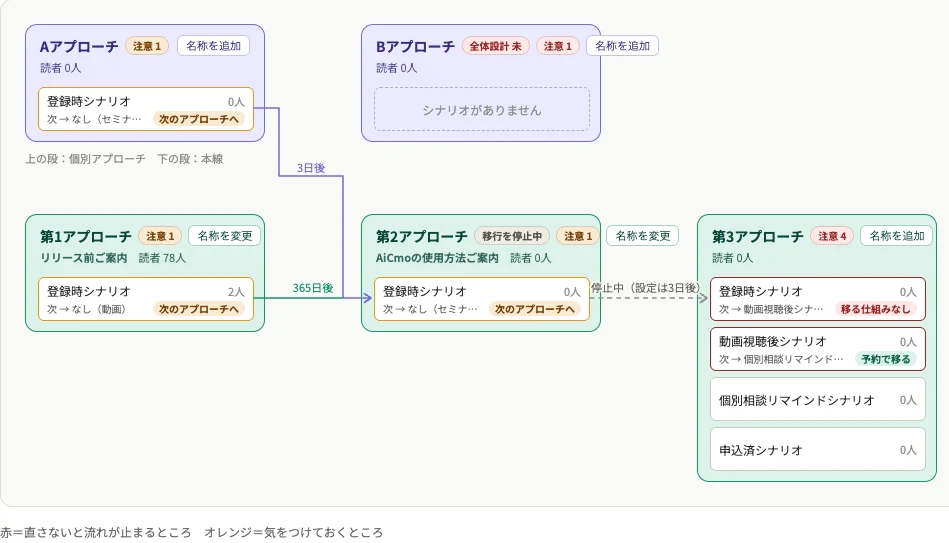
Task: Click 名称を変更 button on 第1アプローチ
Action: click(225, 236)
